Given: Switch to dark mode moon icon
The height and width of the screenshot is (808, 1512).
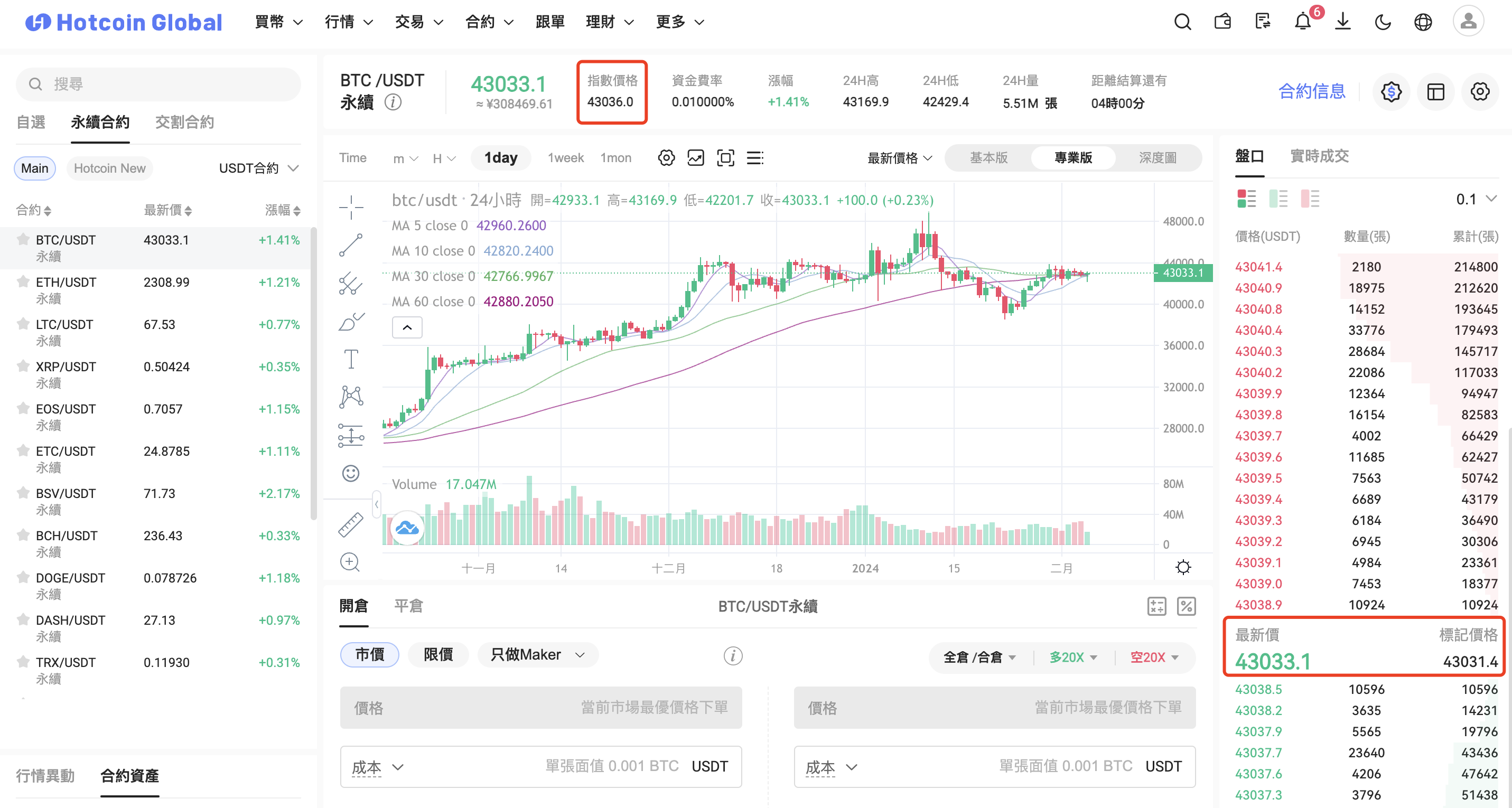Looking at the screenshot, I should (1383, 22).
